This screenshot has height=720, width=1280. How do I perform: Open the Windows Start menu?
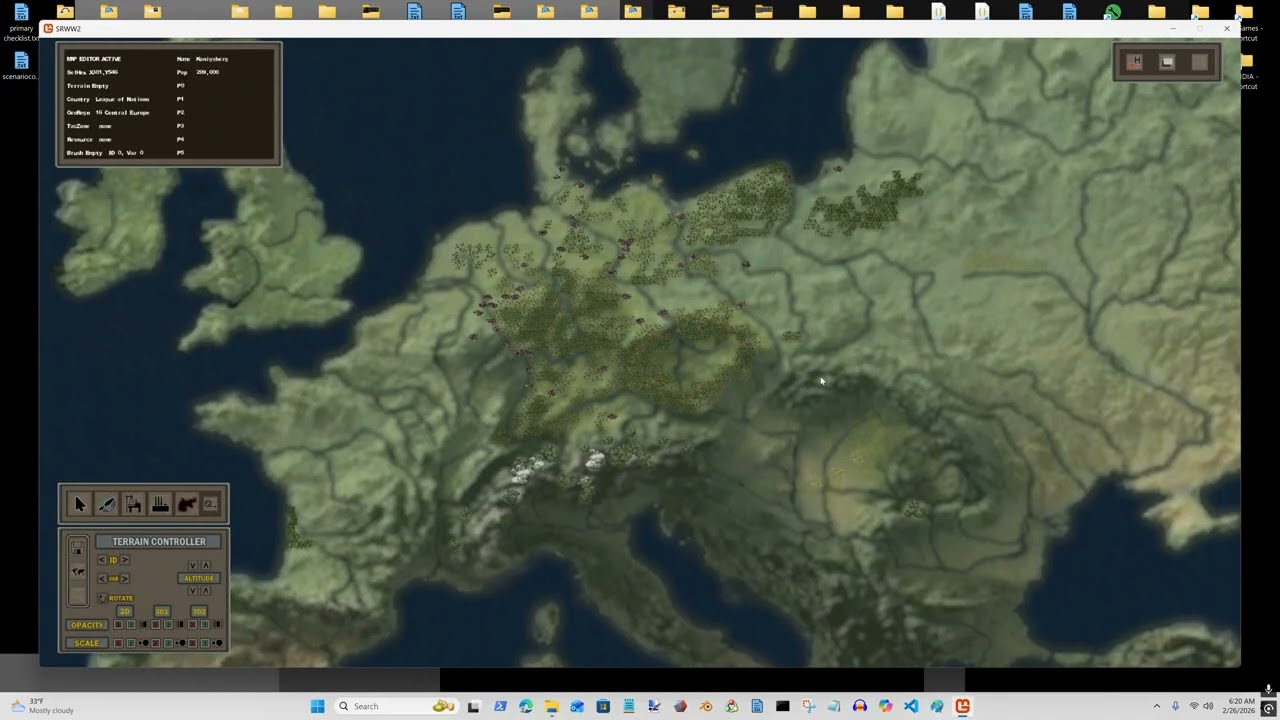pyautogui.click(x=317, y=706)
